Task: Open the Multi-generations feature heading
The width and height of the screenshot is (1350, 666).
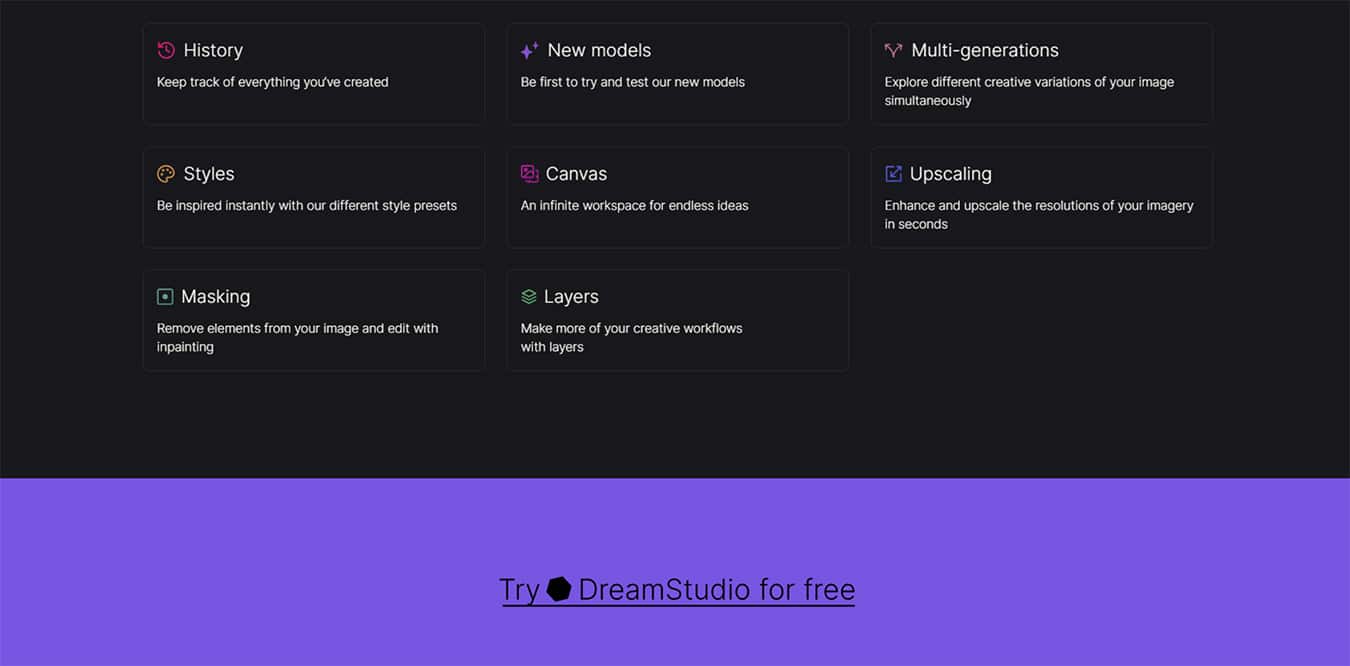Action: tap(984, 50)
